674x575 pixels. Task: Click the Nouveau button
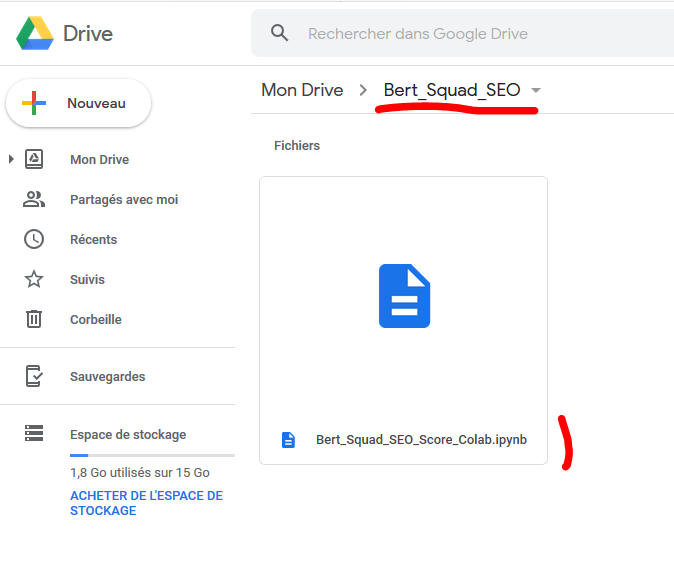point(78,103)
